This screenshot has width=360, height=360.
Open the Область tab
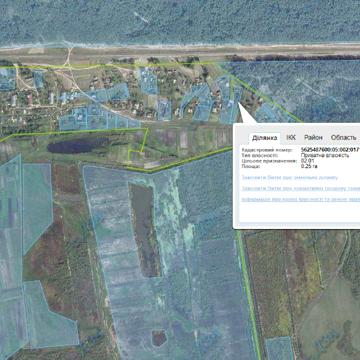[x=343, y=137]
